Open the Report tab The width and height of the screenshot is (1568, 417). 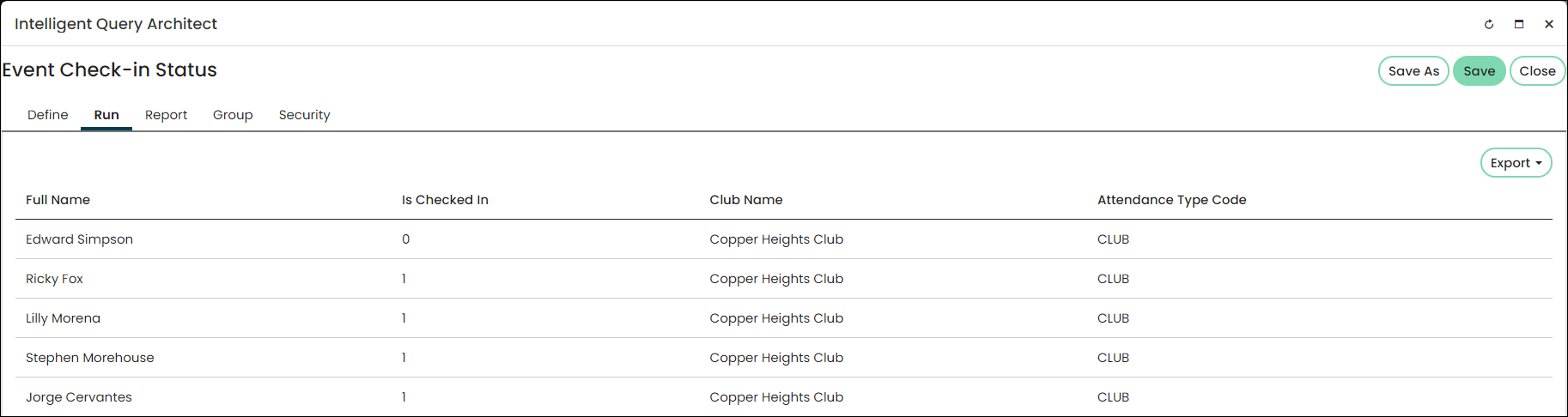(x=166, y=115)
